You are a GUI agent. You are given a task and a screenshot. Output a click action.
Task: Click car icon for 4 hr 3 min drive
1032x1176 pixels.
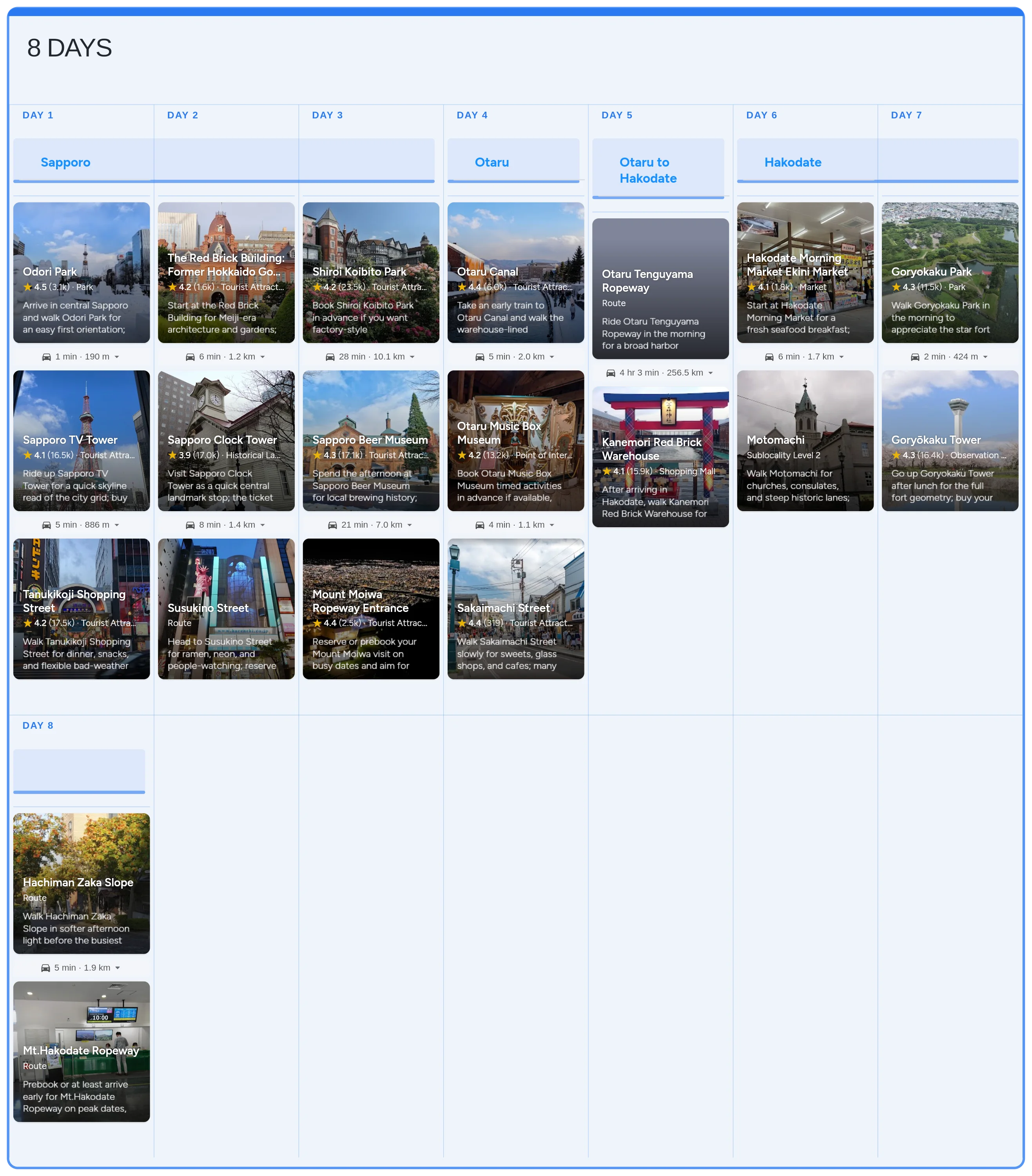point(611,373)
